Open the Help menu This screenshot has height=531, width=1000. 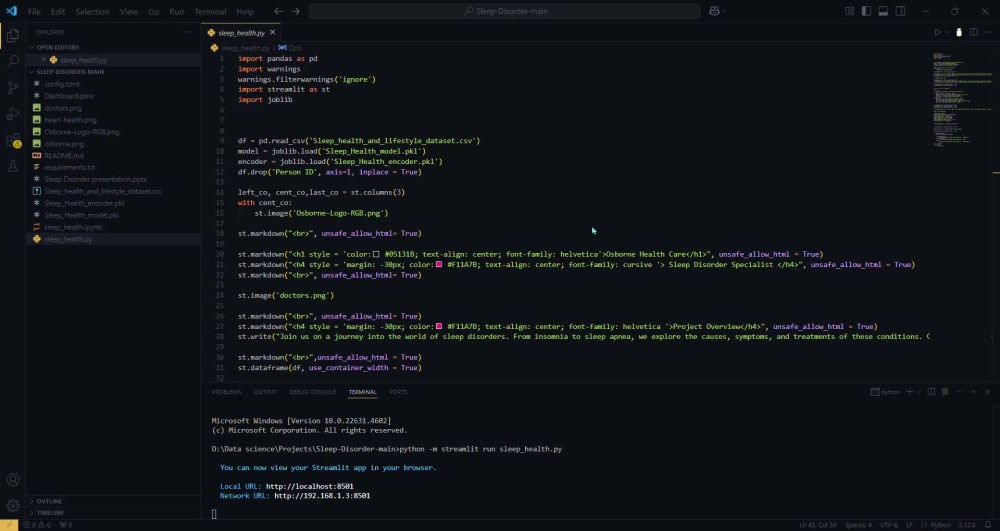coord(245,11)
